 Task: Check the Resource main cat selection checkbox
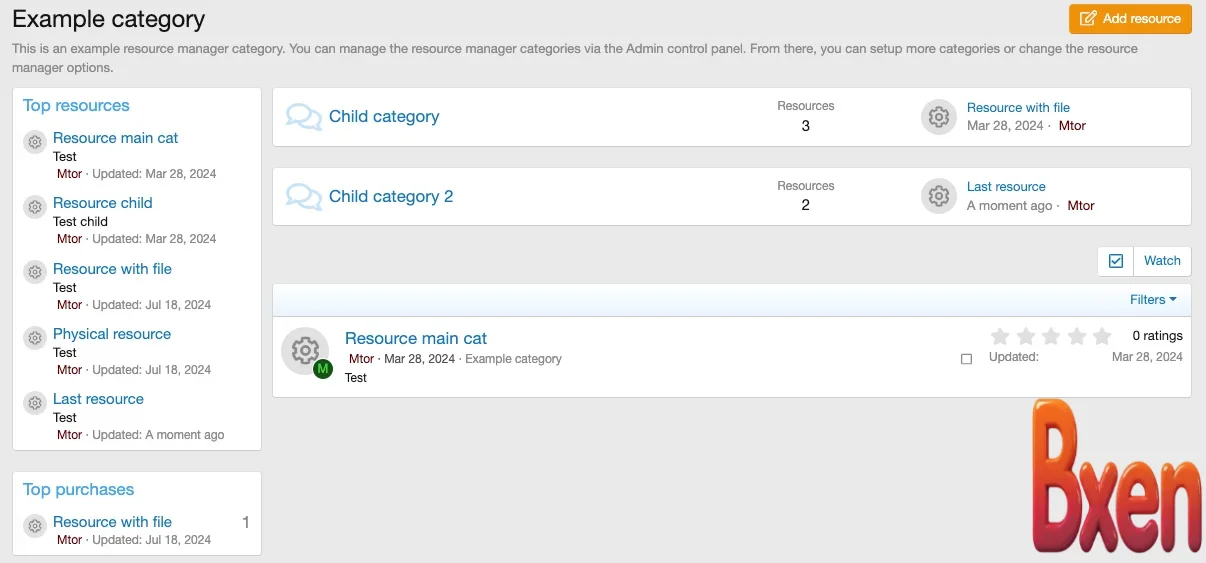click(x=966, y=359)
